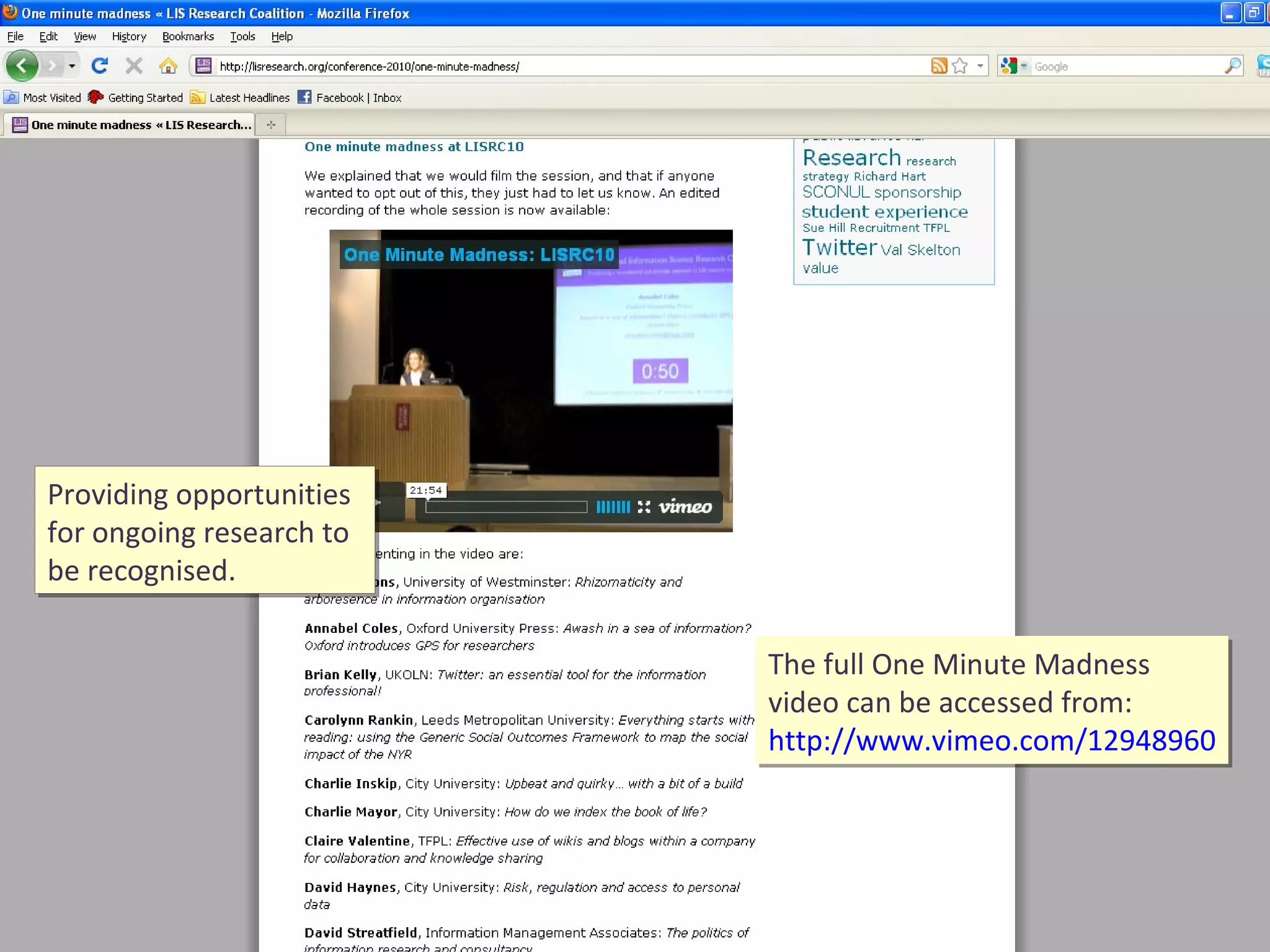
Task: Open the value tag
Action: pyautogui.click(x=820, y=268)
